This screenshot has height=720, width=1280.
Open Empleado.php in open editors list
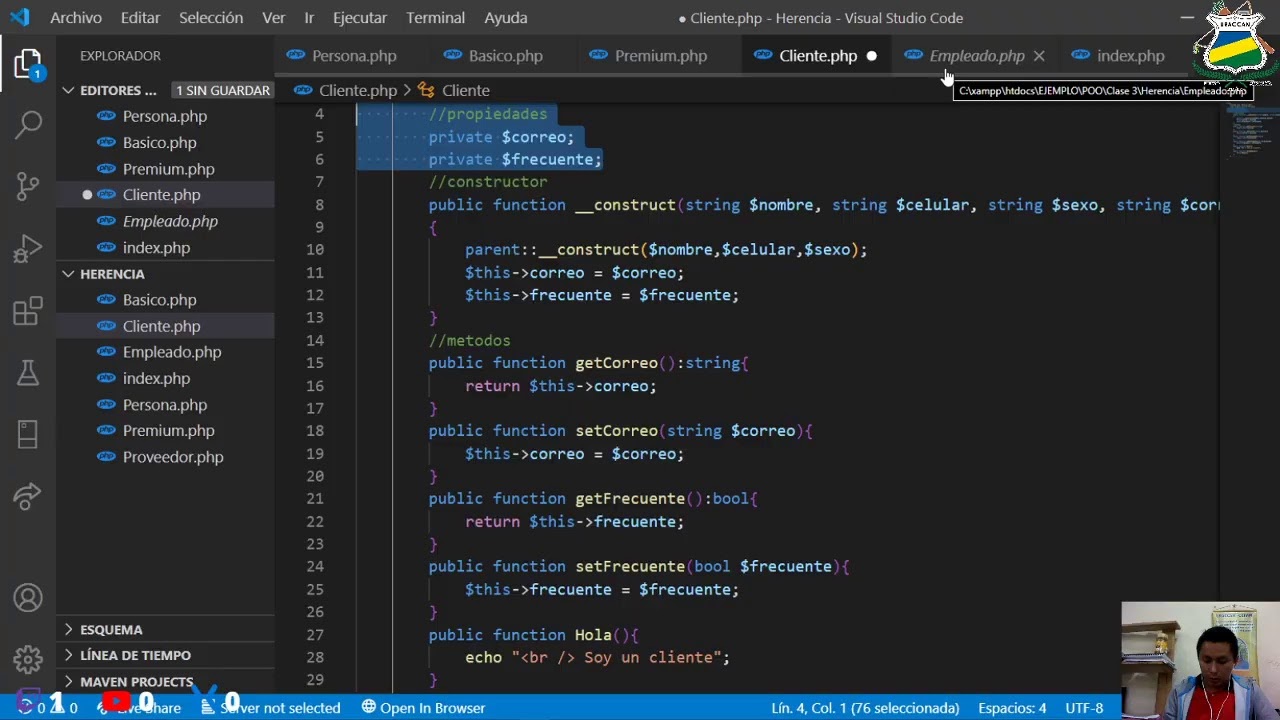tap(165, 221)
